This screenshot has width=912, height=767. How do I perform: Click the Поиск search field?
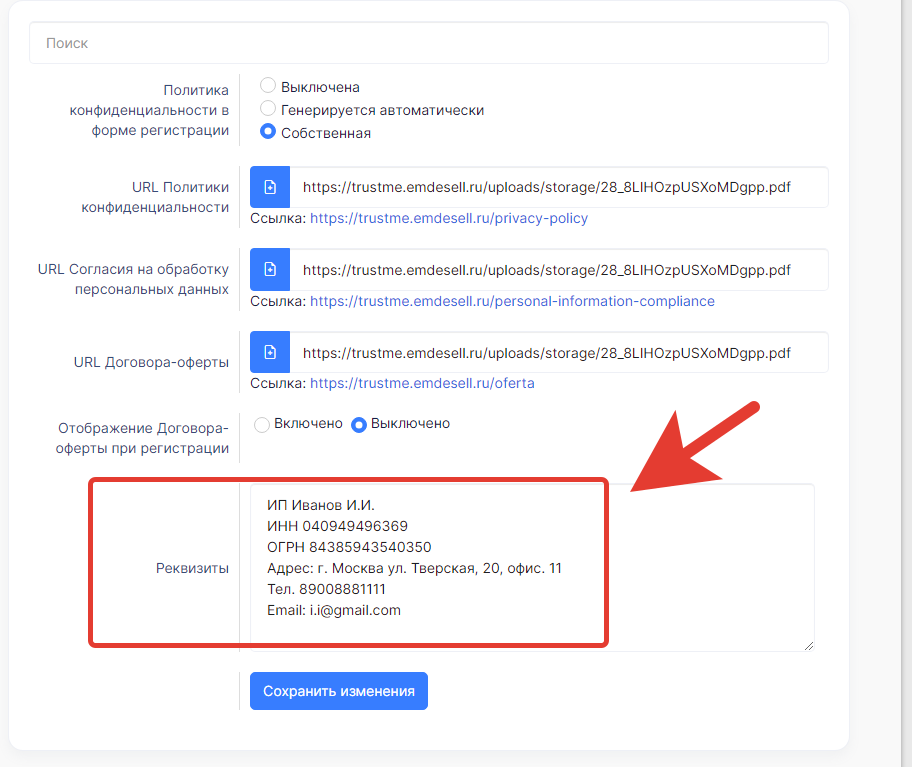[429, 43]
